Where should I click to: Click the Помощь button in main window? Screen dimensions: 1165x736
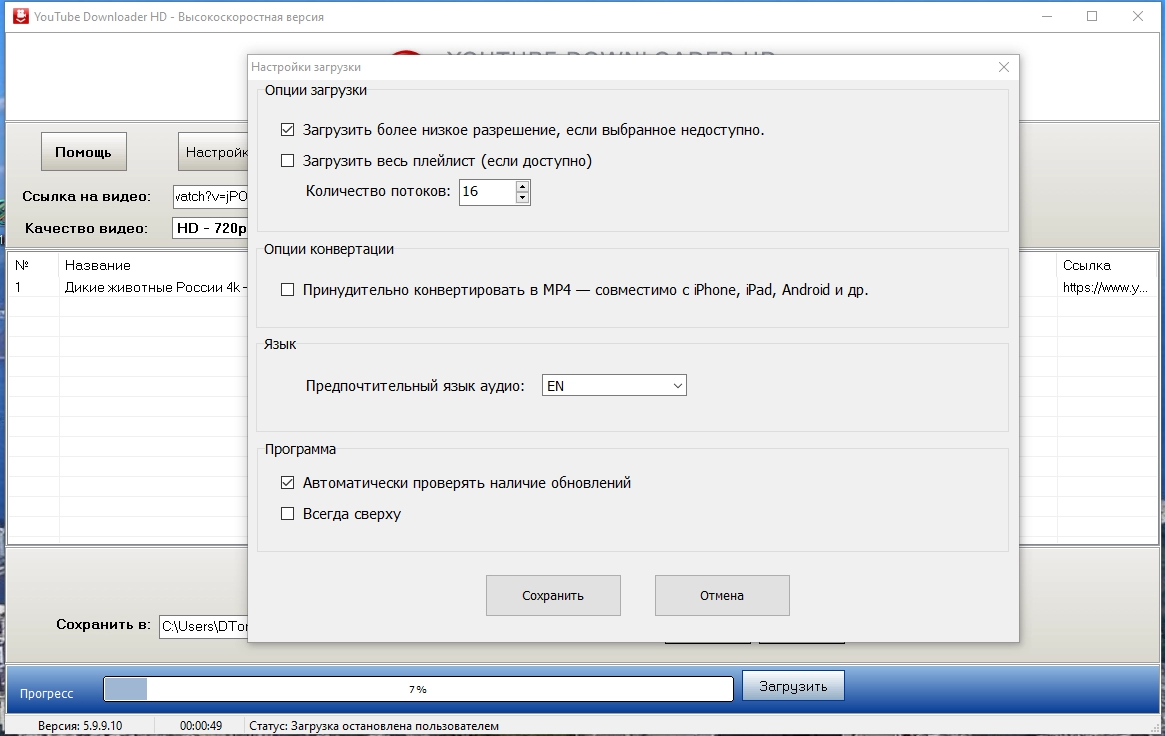(83, 152)
